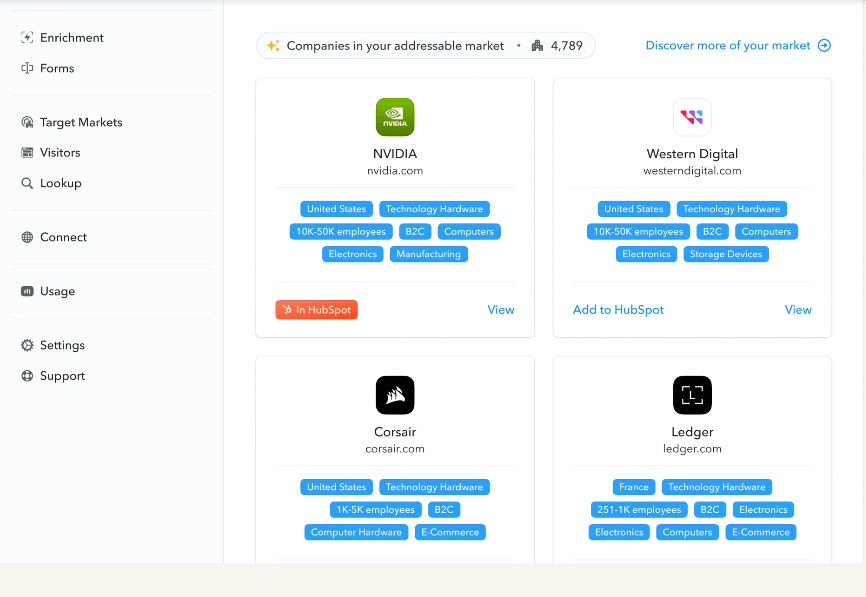Click the NVIDIA company name
Screen dimensions: 866x597
pos(395,154)
